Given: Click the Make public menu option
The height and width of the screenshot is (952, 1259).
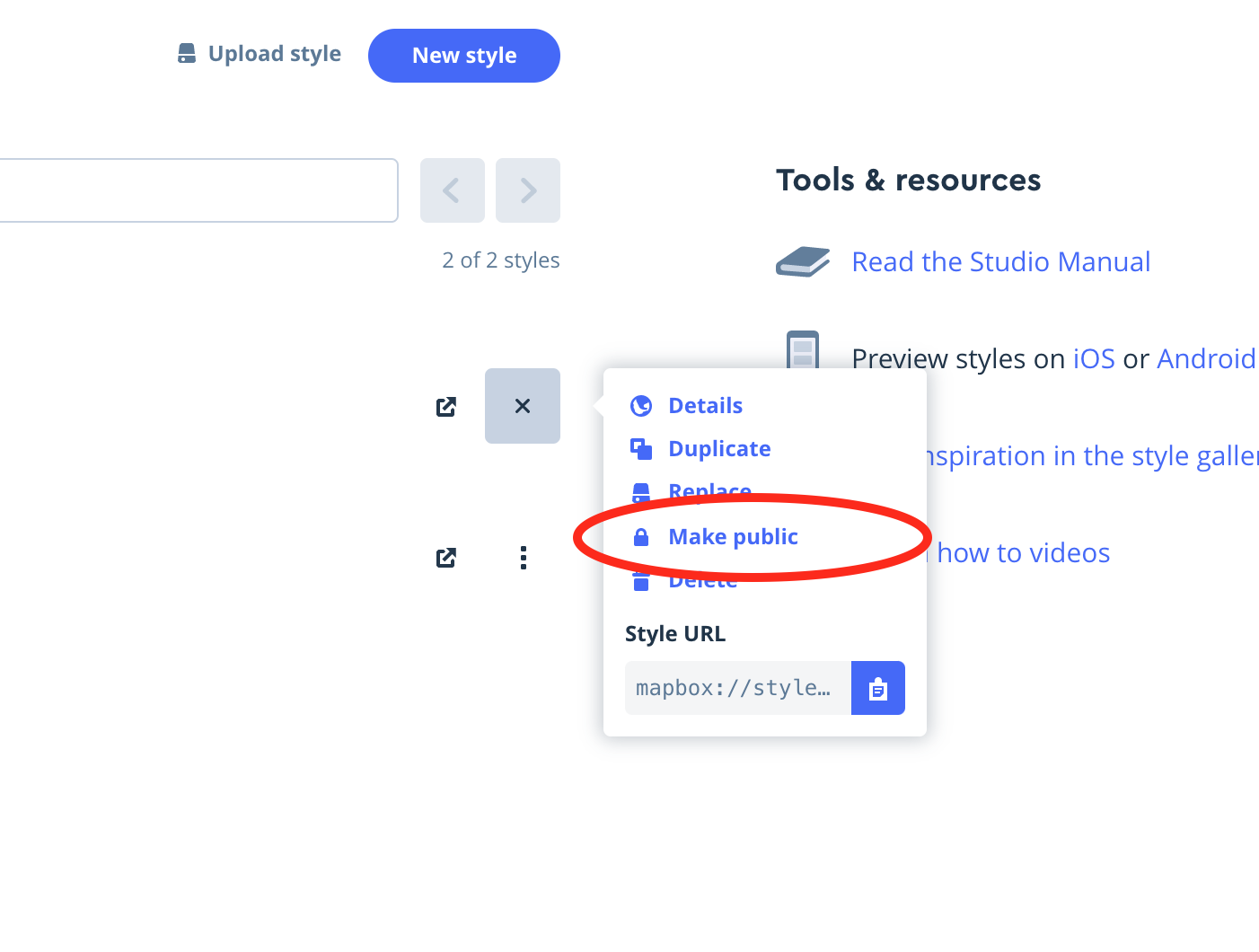Looking at the screenshot, I should tap(733, 537).
